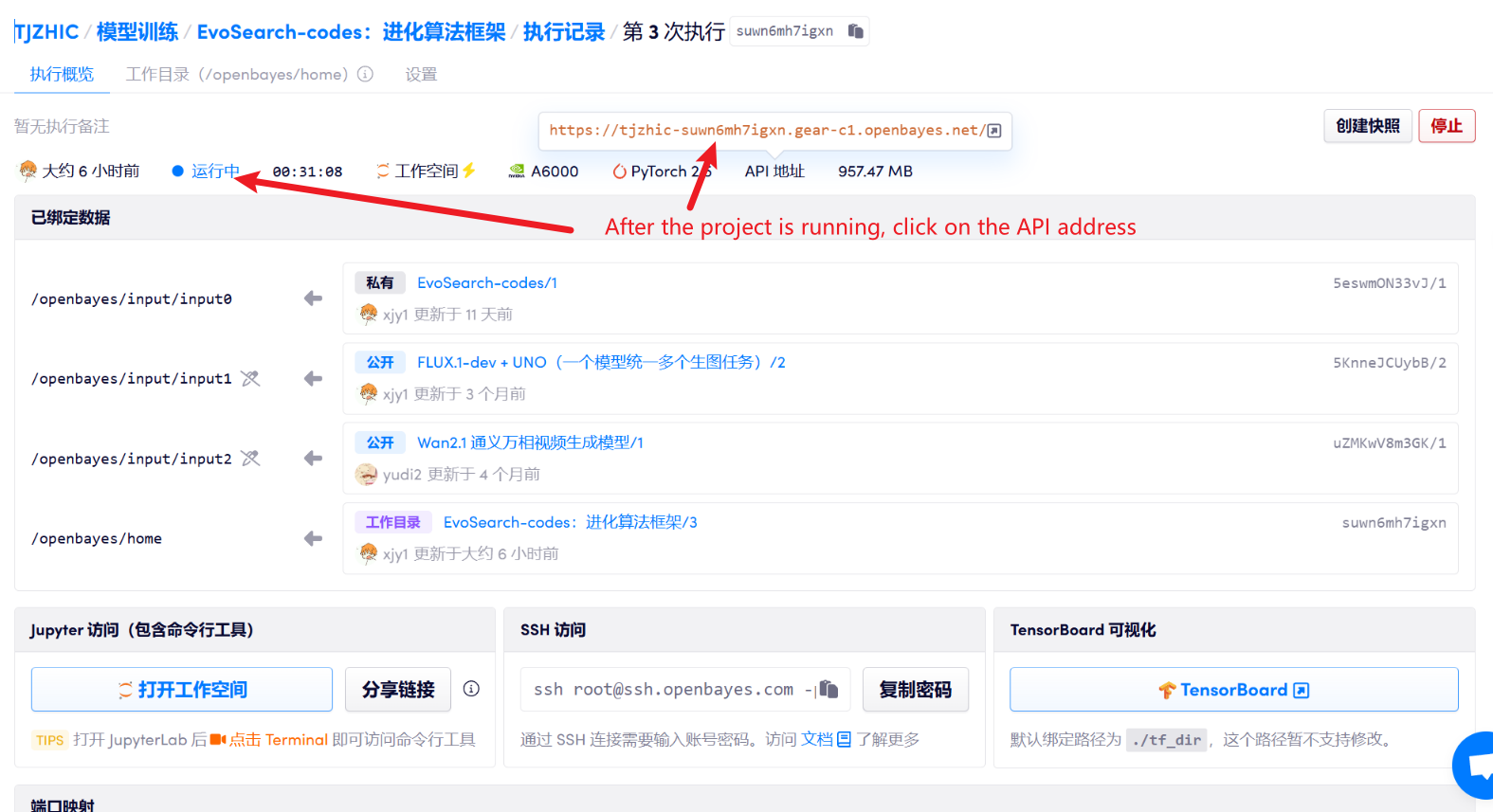This screenshot has width=1493, height=812.
Task: Click the SSH command text field
Action: tap(664, 690)
